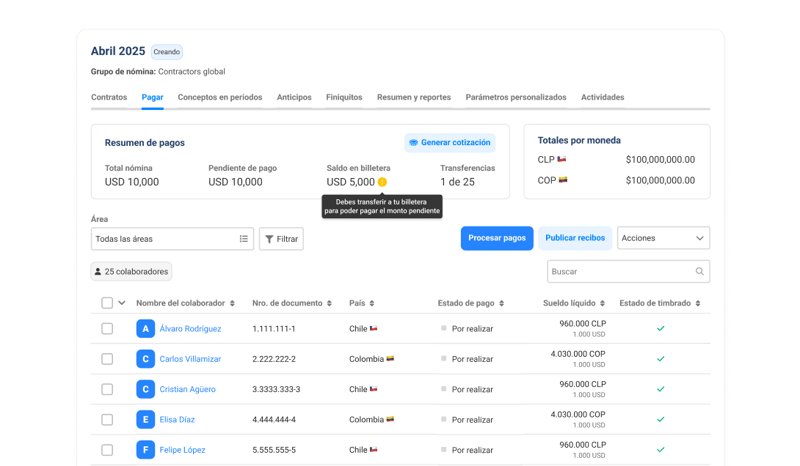The image size is (800, 466).
Task: Click avatar C of Cristian Agüero
Action: [x=145, y=389]
